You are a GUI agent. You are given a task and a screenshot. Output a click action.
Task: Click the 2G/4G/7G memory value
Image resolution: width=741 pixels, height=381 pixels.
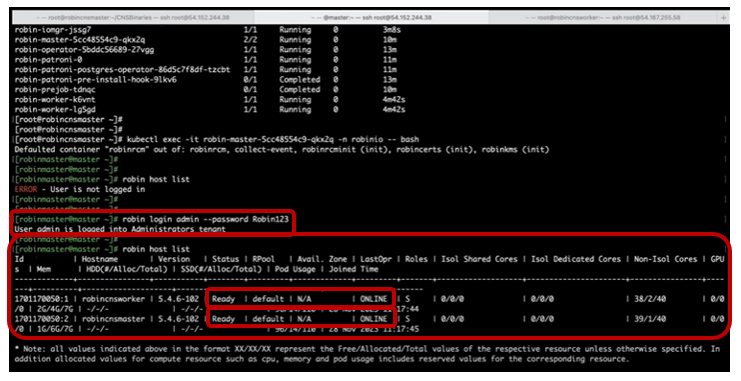pyautogui.click(x=55, y=309)
